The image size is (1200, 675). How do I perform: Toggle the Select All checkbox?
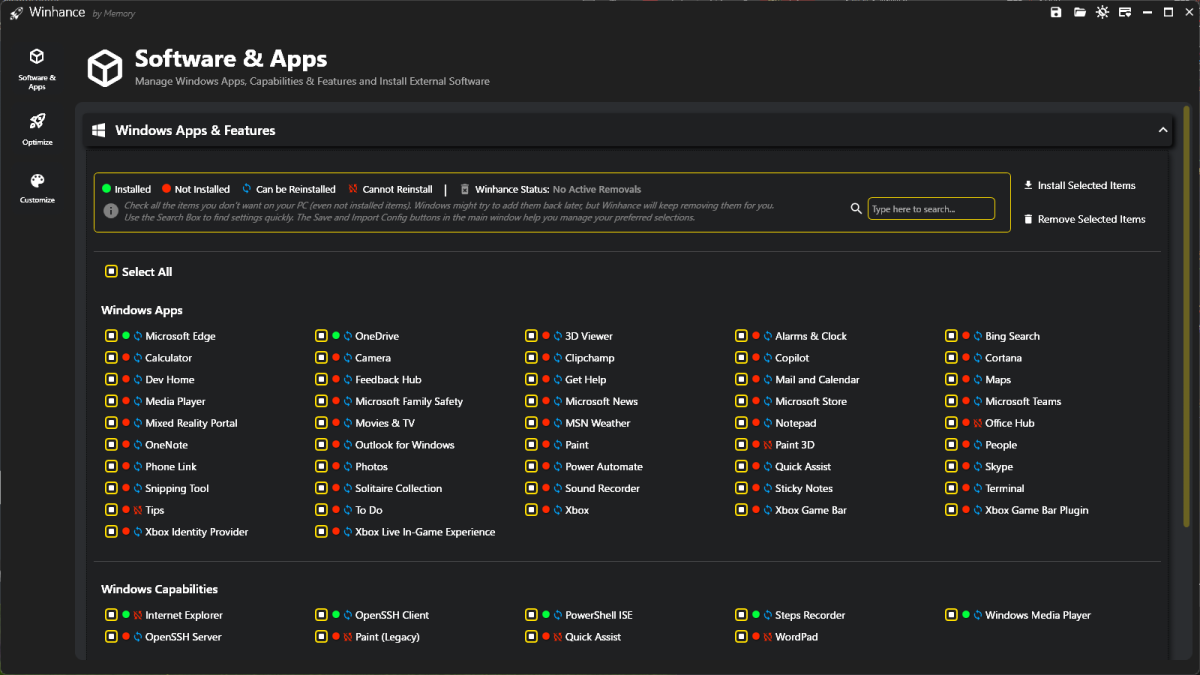(111, 272)
